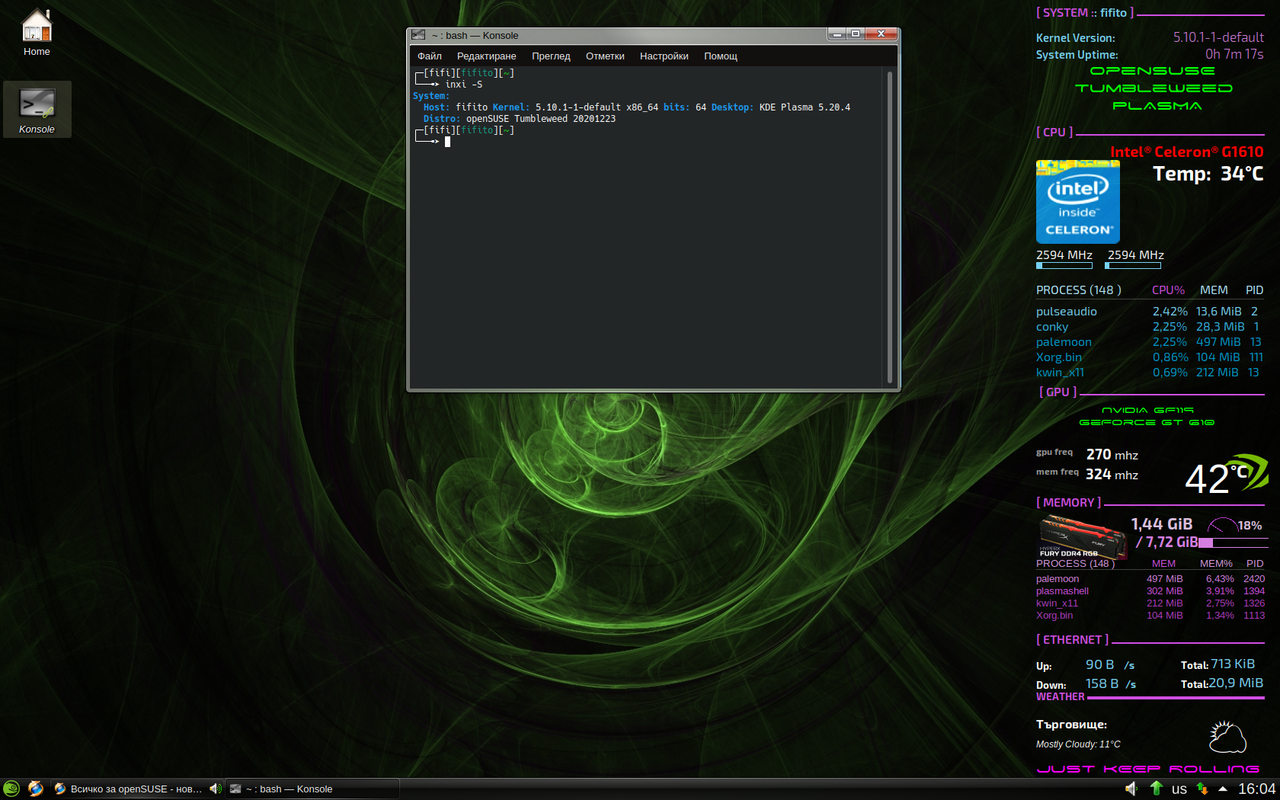Screen dimensions: 1280x800
Task: Launch the Pale Moon browser from the taskbar
Action: (36, 789)
